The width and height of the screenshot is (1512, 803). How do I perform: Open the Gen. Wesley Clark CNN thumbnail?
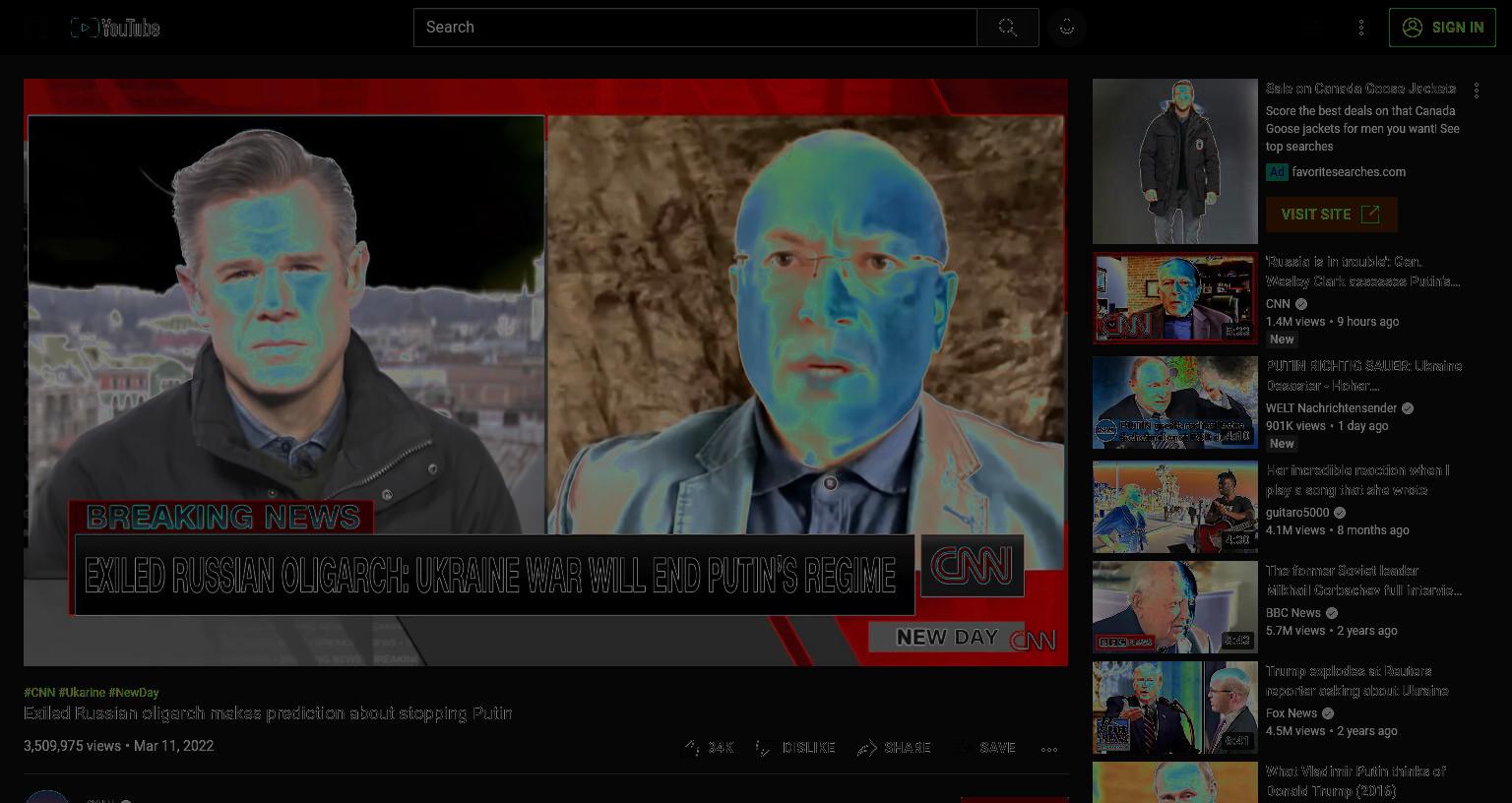pyautogui.click(x=1175, y=298)
